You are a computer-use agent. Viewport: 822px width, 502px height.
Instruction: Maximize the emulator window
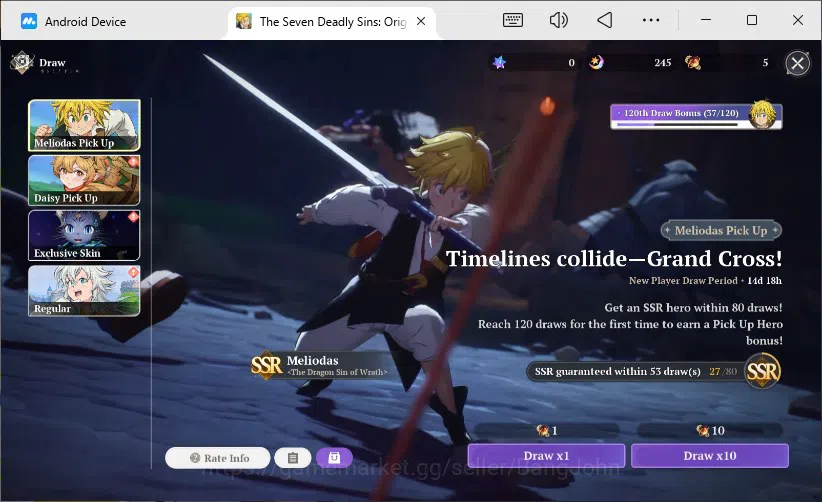(x=752, y=20)
